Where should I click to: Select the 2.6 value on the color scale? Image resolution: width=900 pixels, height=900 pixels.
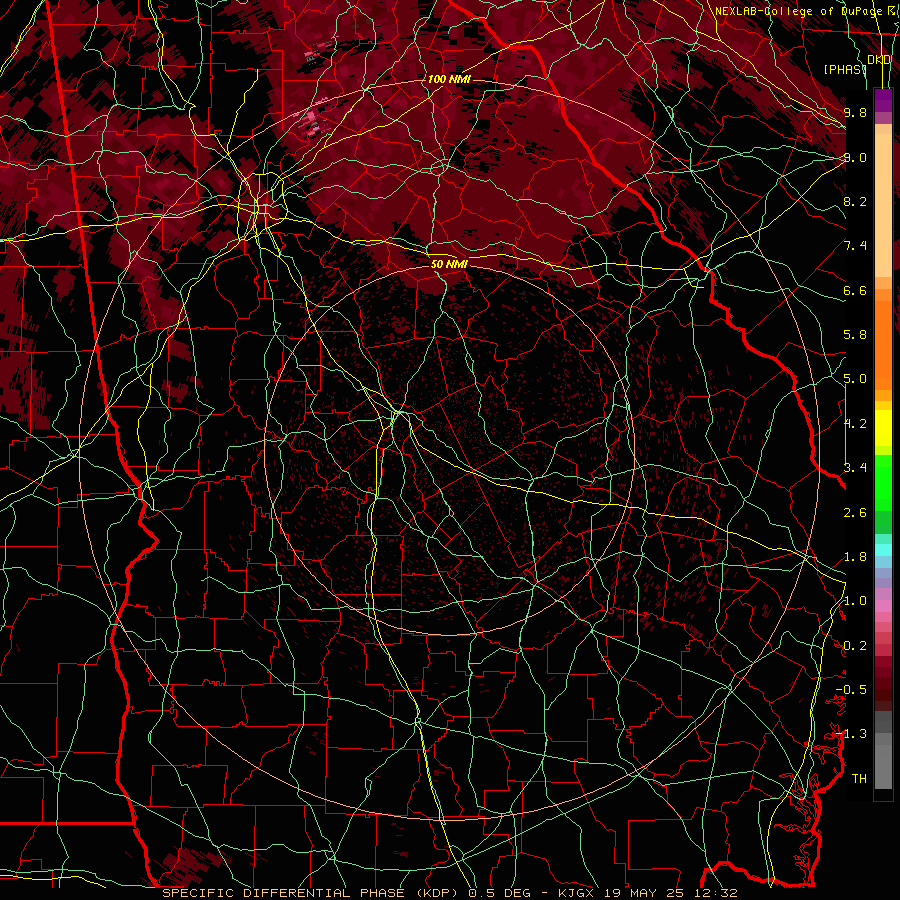[x=855, y=513]
